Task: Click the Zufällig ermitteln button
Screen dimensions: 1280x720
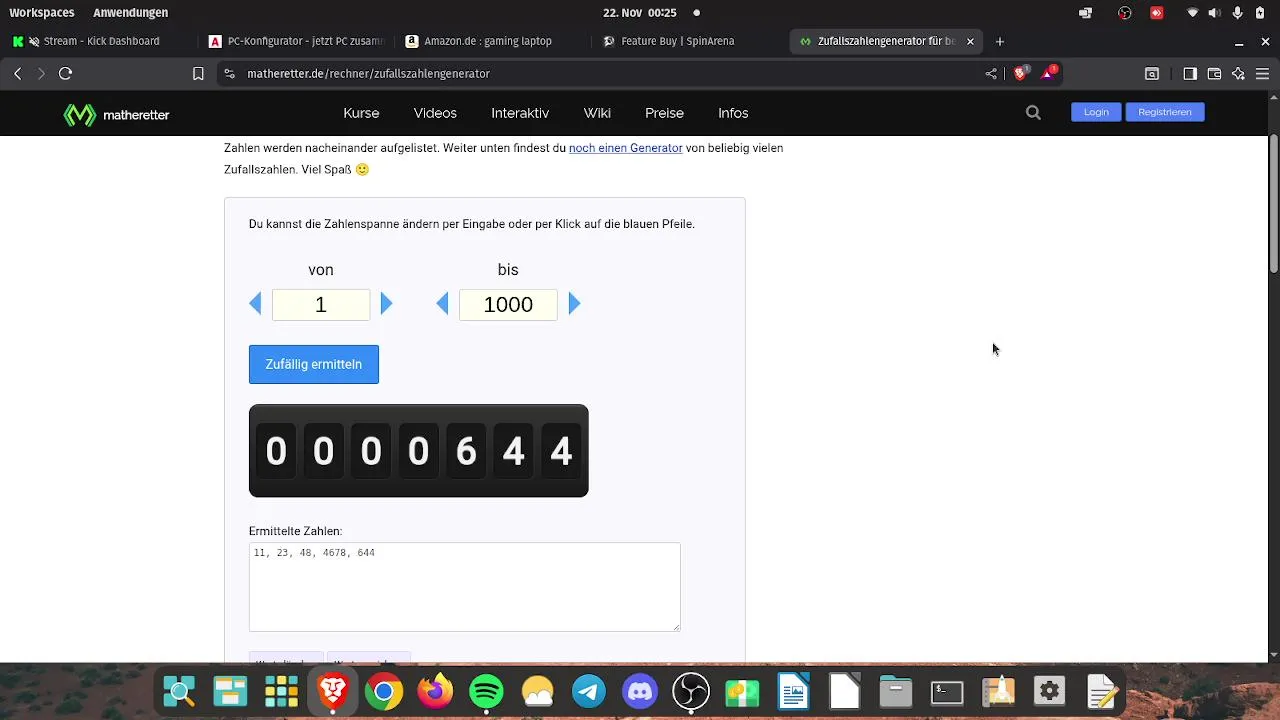Action: coord(314,364)
